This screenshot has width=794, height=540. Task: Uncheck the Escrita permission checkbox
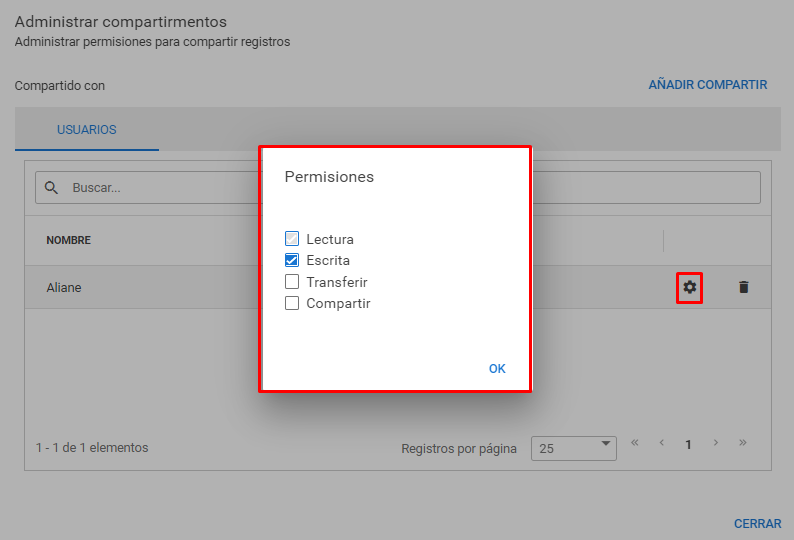pyautogui.click(x=292, y=260)
